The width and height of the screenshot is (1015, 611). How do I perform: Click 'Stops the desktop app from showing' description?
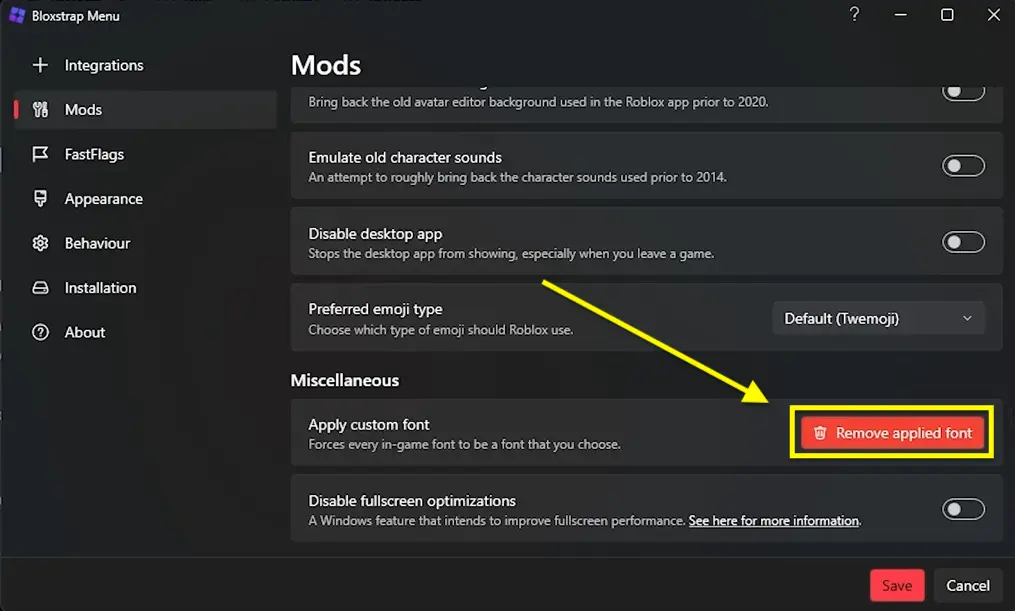[x=511, y=254]
